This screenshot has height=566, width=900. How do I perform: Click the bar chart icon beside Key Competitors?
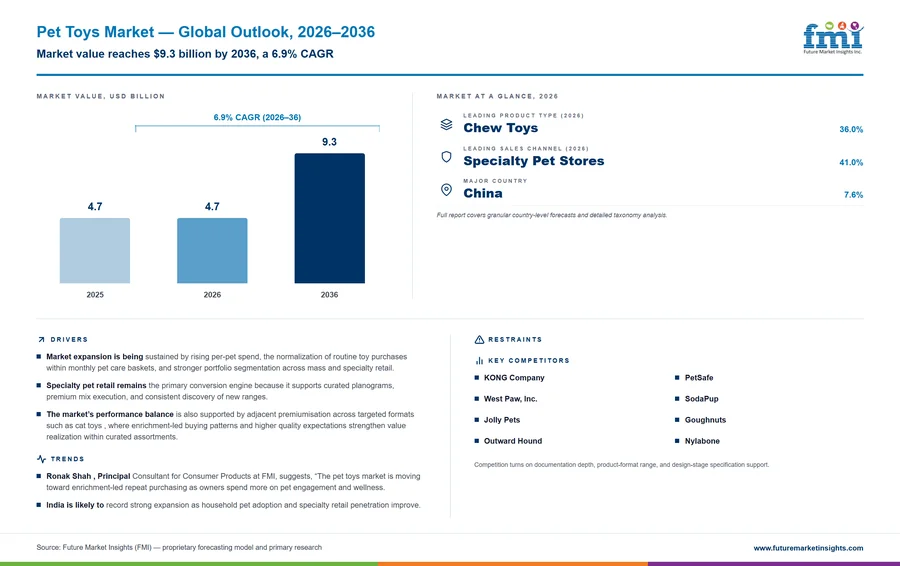pyautogui.click(x=479, y=360)
